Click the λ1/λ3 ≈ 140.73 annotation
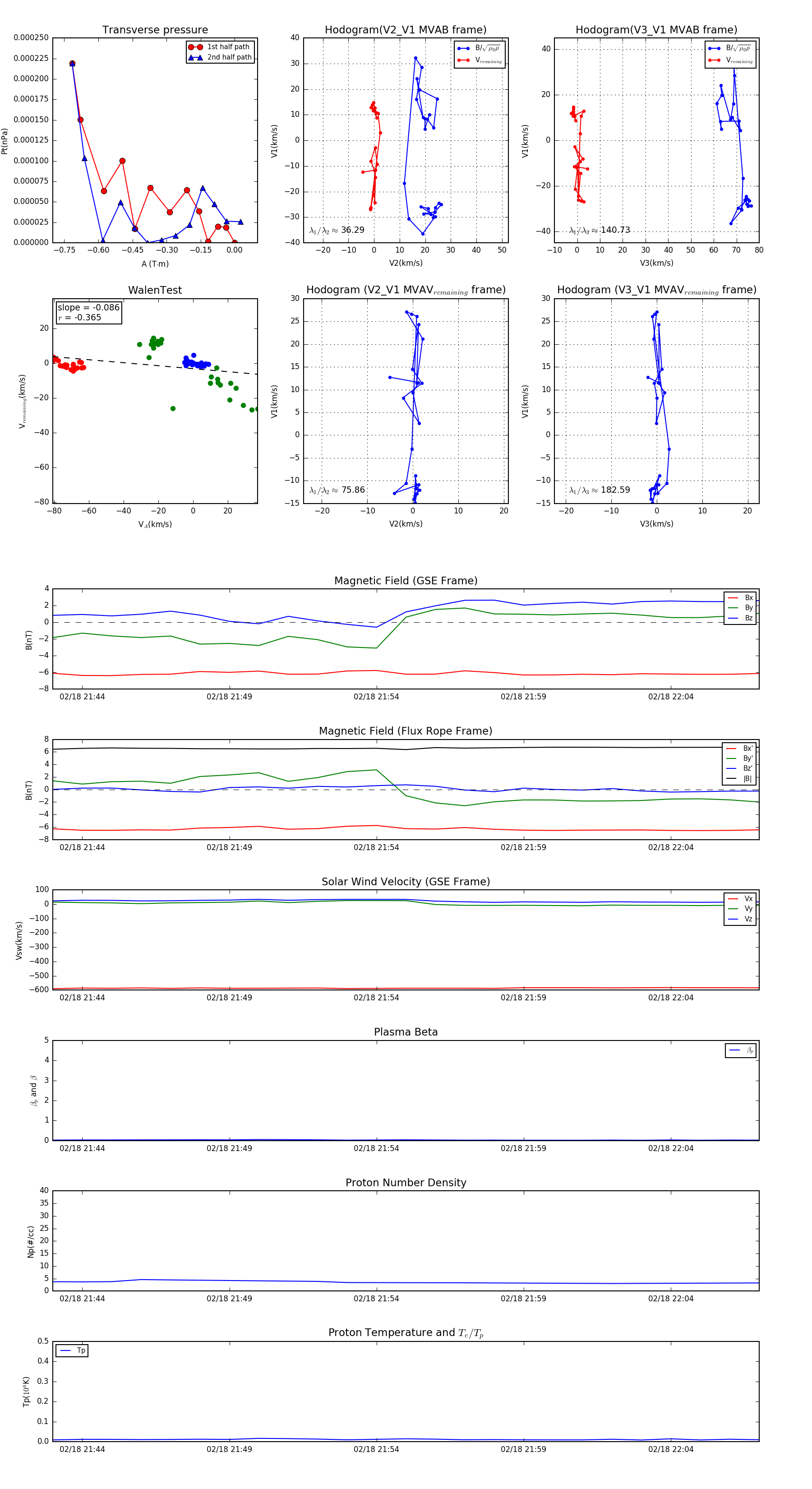 pyautogui.click(x=600, y=230)
